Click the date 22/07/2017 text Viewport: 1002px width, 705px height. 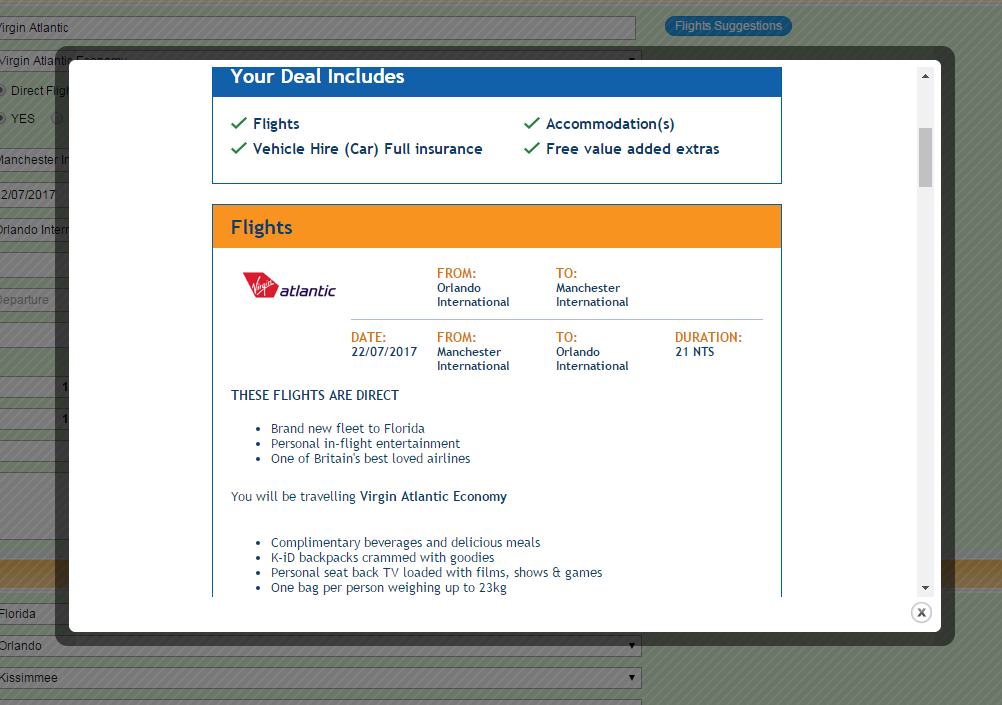pyautogui.click(x=383, y=352)
